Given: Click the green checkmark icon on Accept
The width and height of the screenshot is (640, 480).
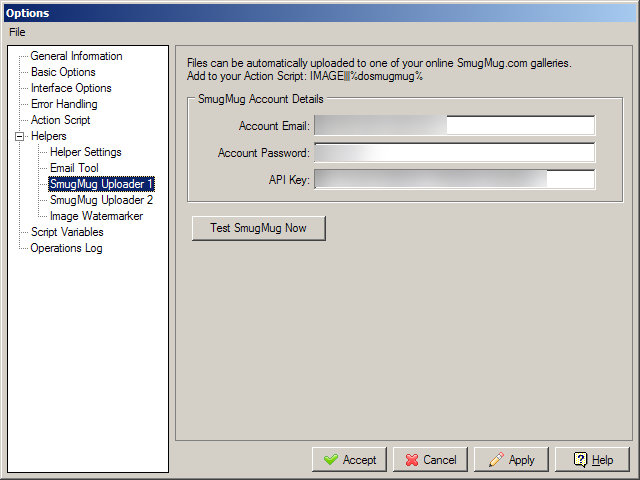Looking at the screenshot, I should [x=331, y=460].
